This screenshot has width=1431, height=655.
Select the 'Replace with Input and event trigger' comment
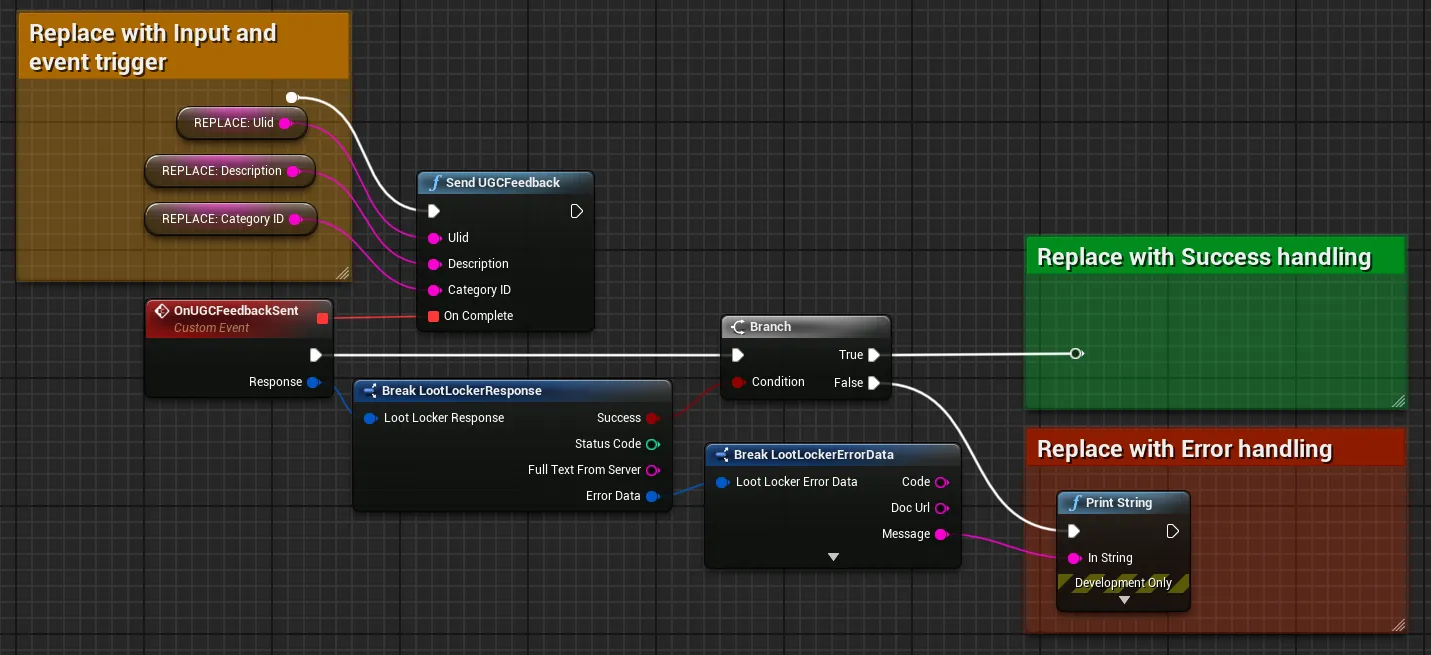click(x=184, y=47)
